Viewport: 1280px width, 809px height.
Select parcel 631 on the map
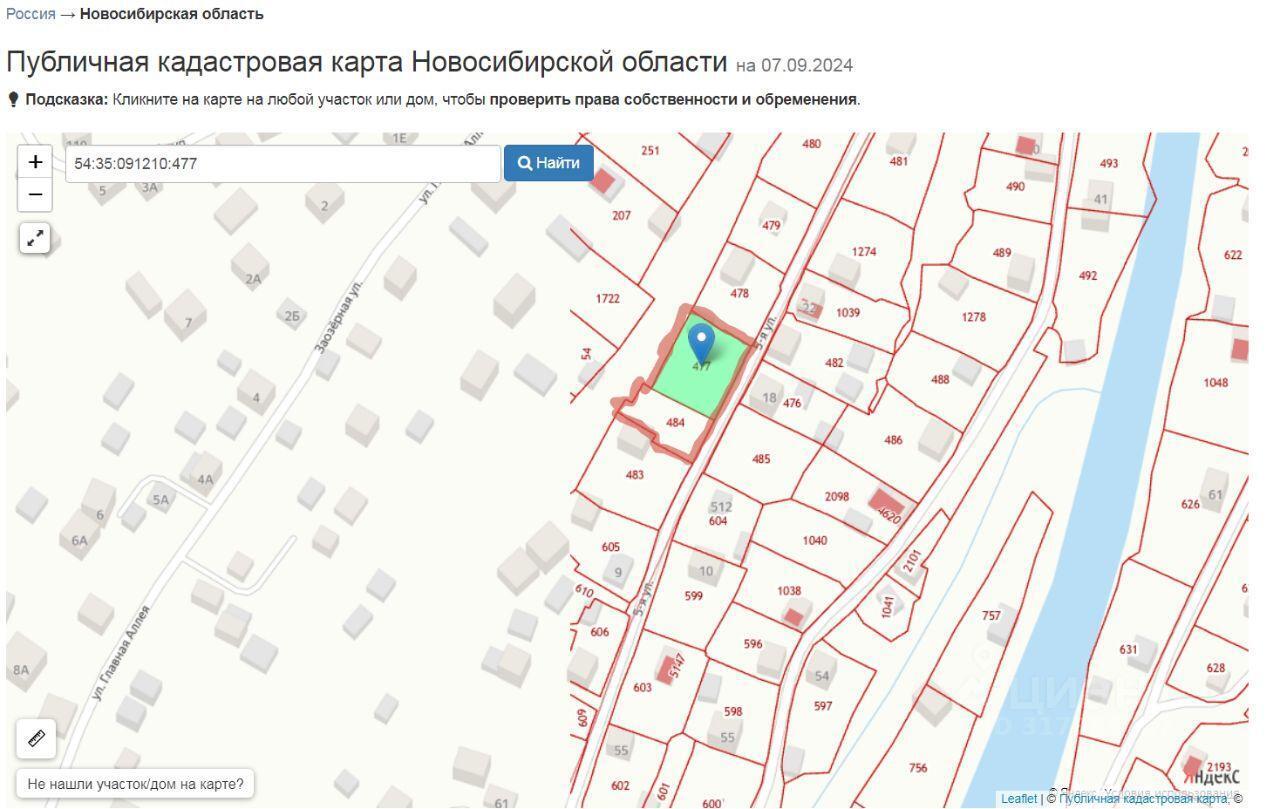pos(1128,649)
